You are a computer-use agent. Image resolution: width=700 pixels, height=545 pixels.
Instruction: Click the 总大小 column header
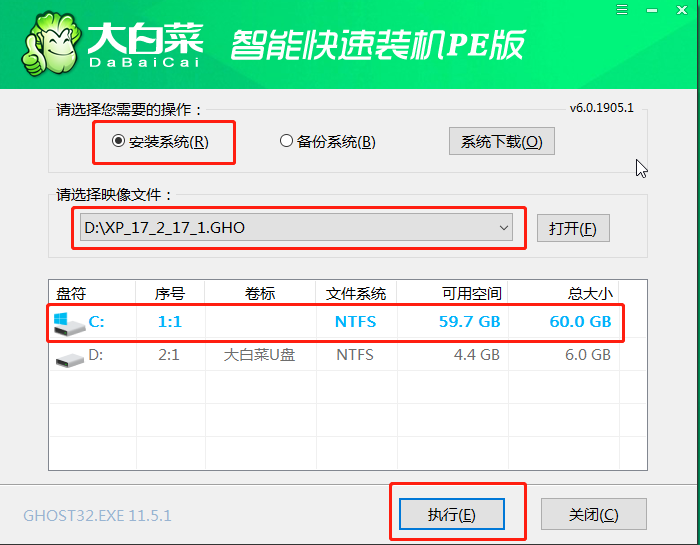coord(588,294)
